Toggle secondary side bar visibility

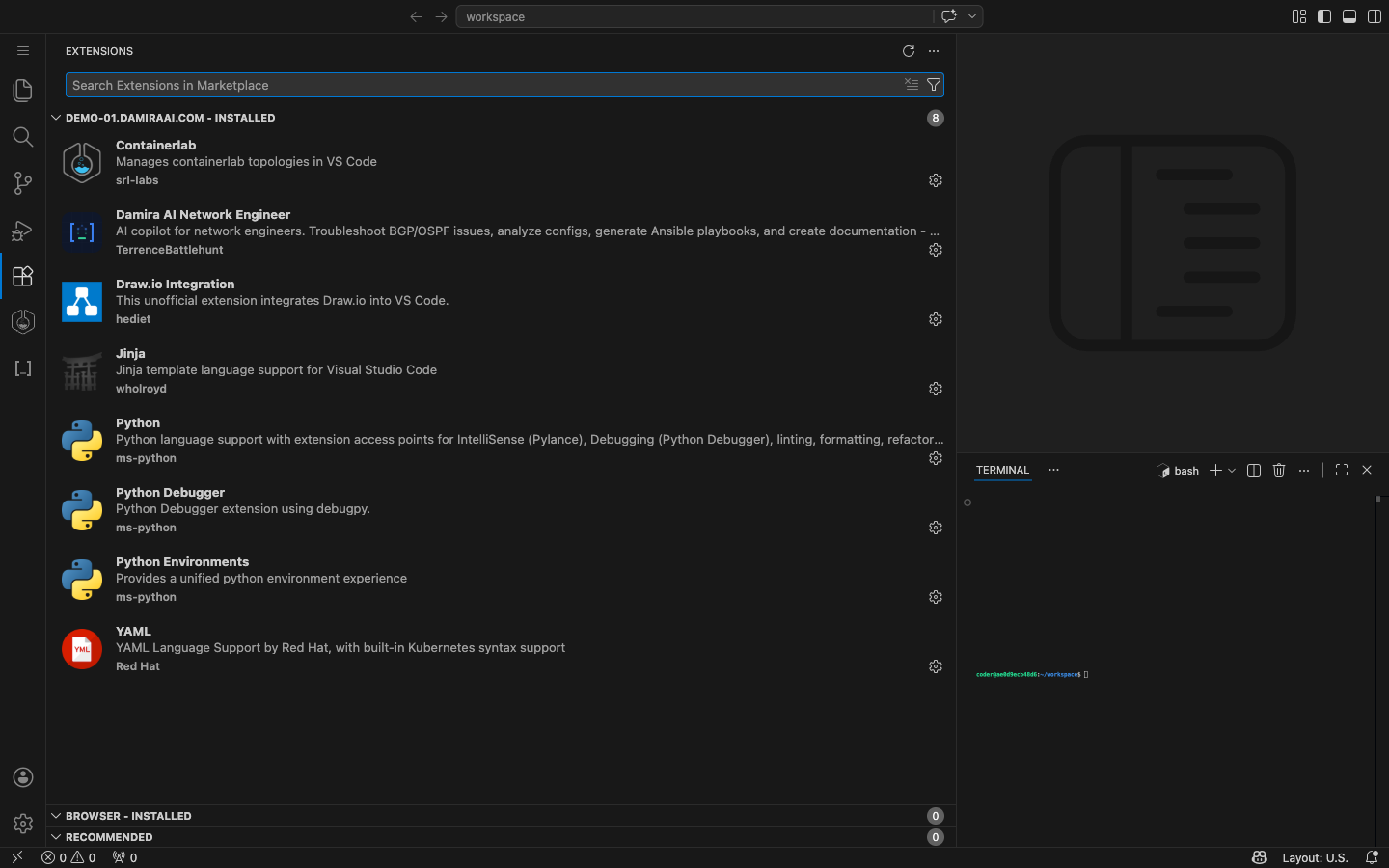(1375, 16)
